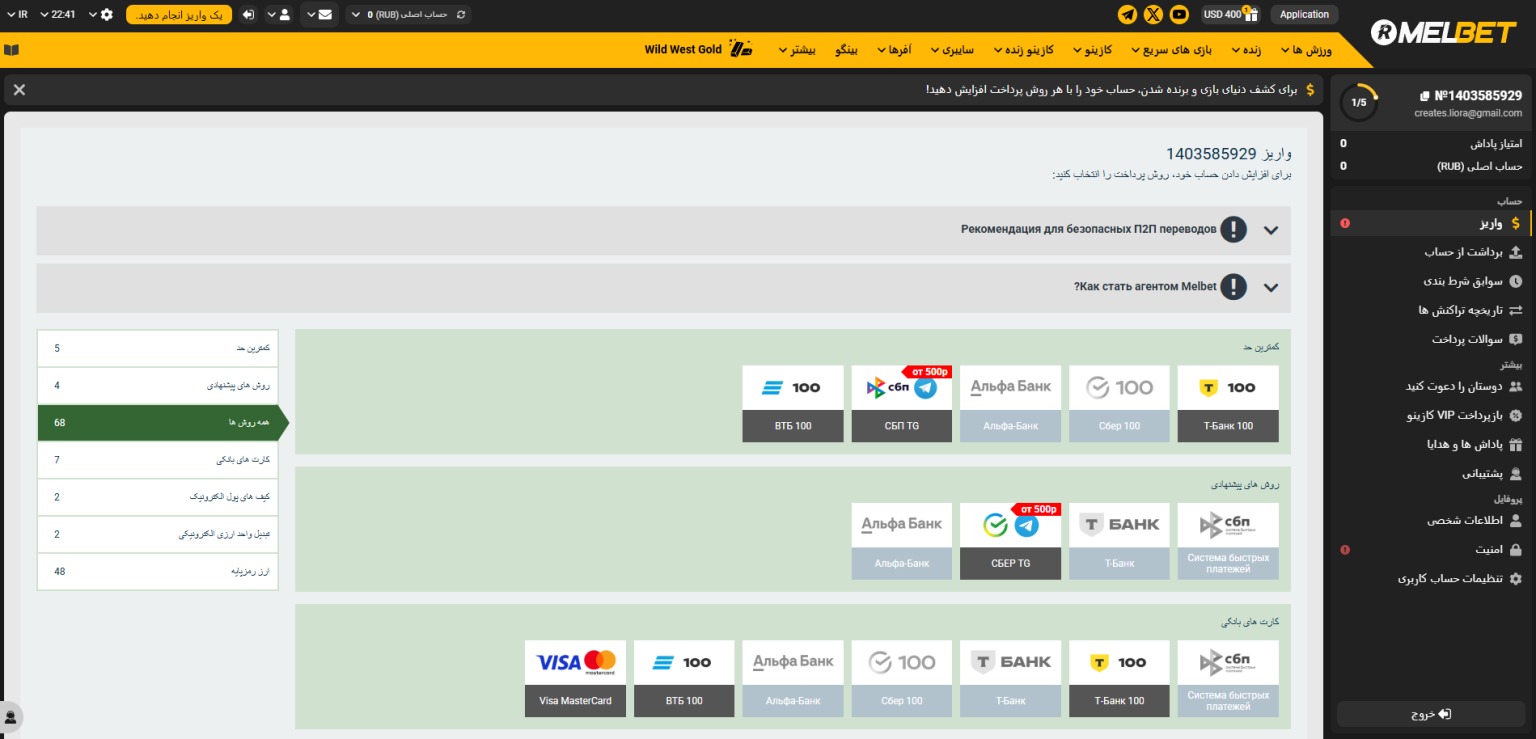Click the X (Twitter) icon

(x=1153, y=14)
